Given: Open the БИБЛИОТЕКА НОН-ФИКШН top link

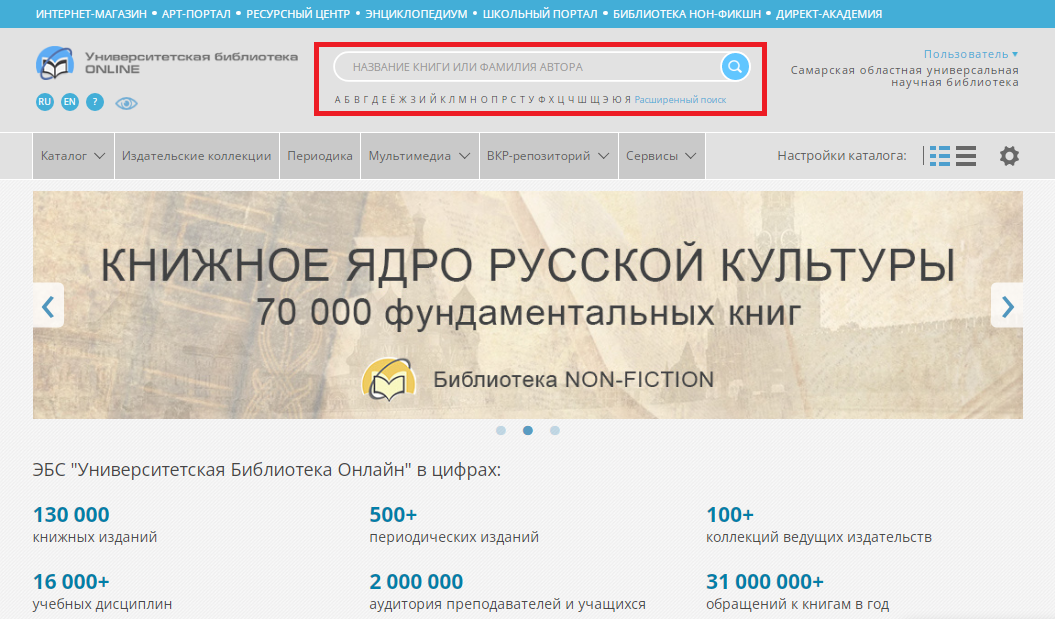Looking at the screenshot, I should click(x=687, y=14).
